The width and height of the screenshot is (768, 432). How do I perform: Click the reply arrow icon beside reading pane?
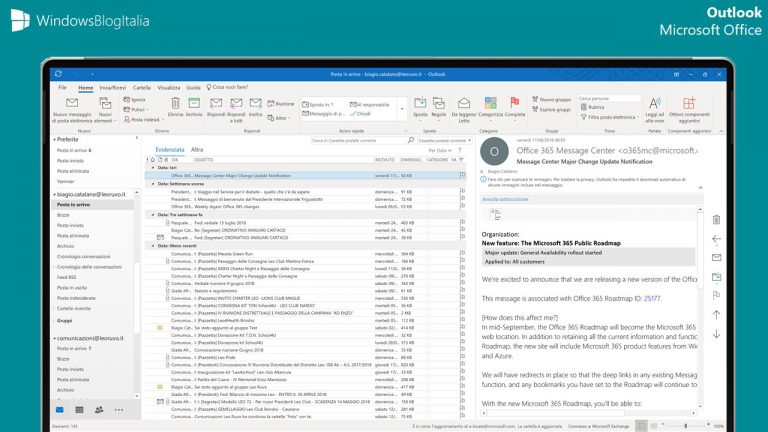tap(716, 239)
